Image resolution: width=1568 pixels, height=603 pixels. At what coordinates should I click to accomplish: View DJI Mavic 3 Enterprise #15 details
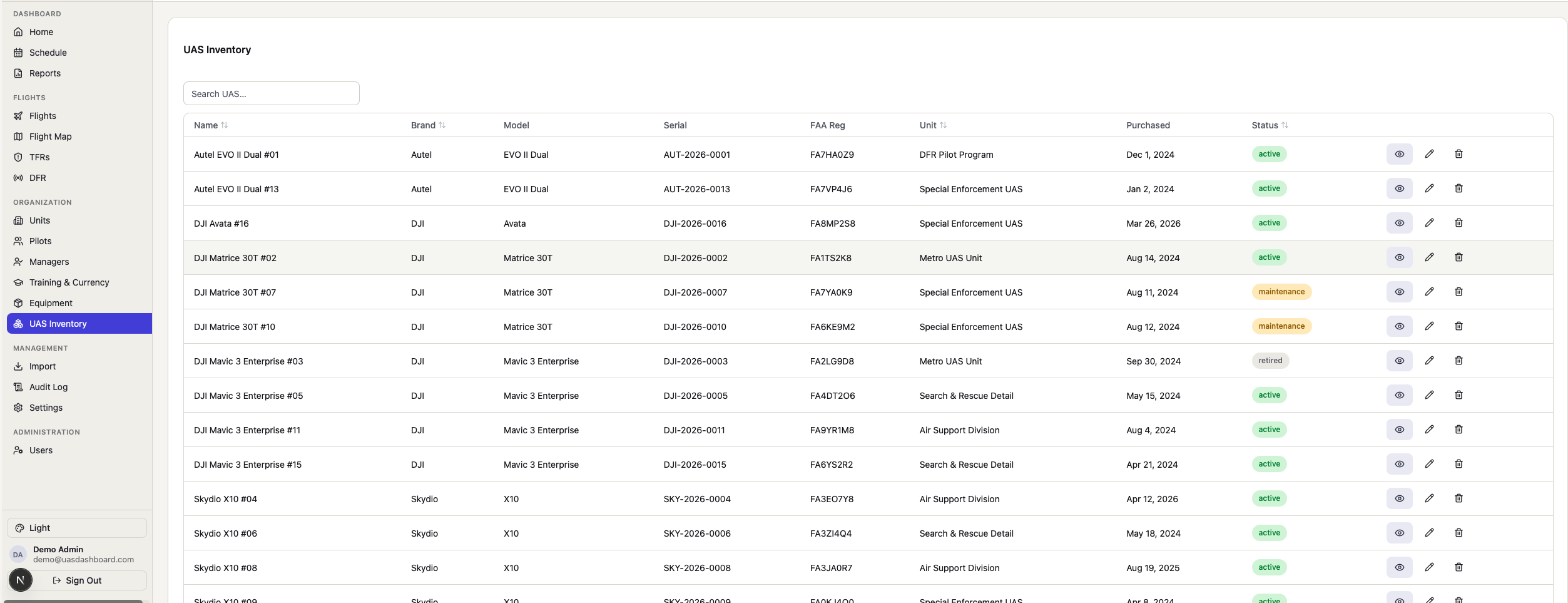1399,464
